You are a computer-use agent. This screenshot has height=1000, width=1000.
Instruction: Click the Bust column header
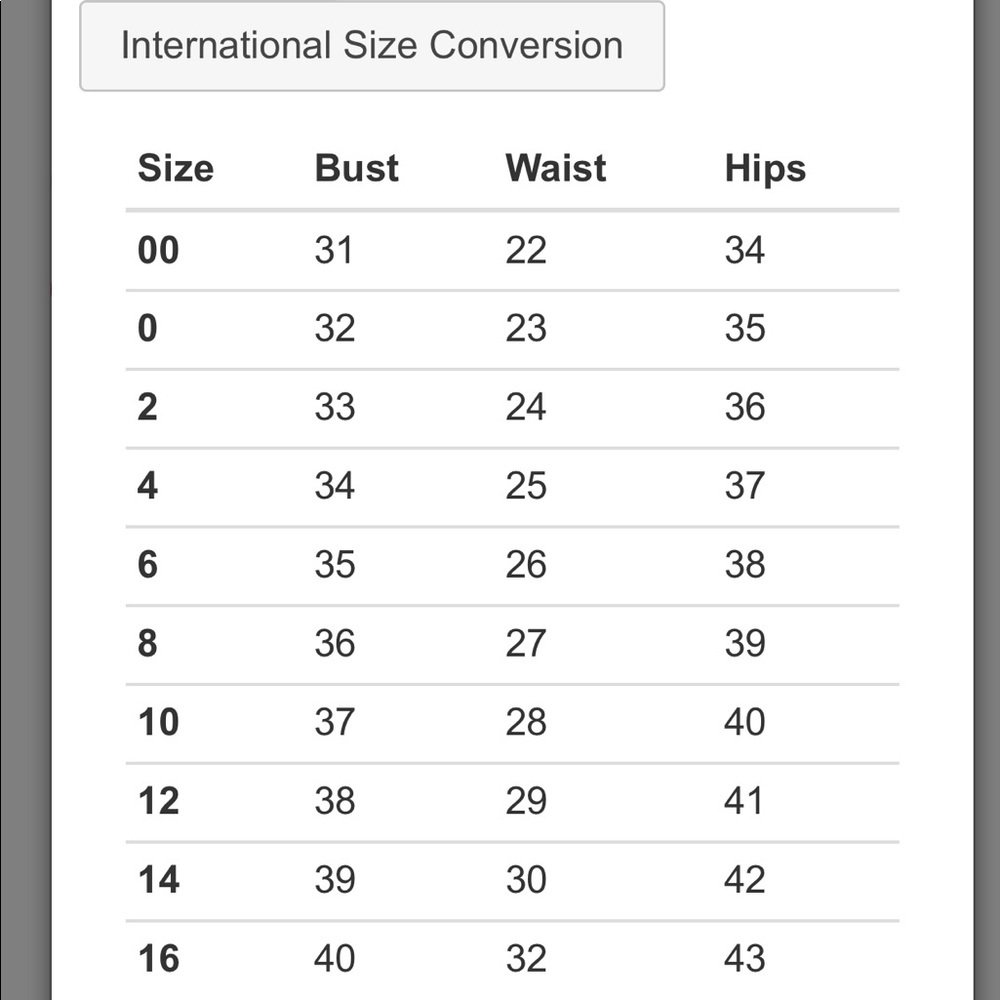click(356, 168)
